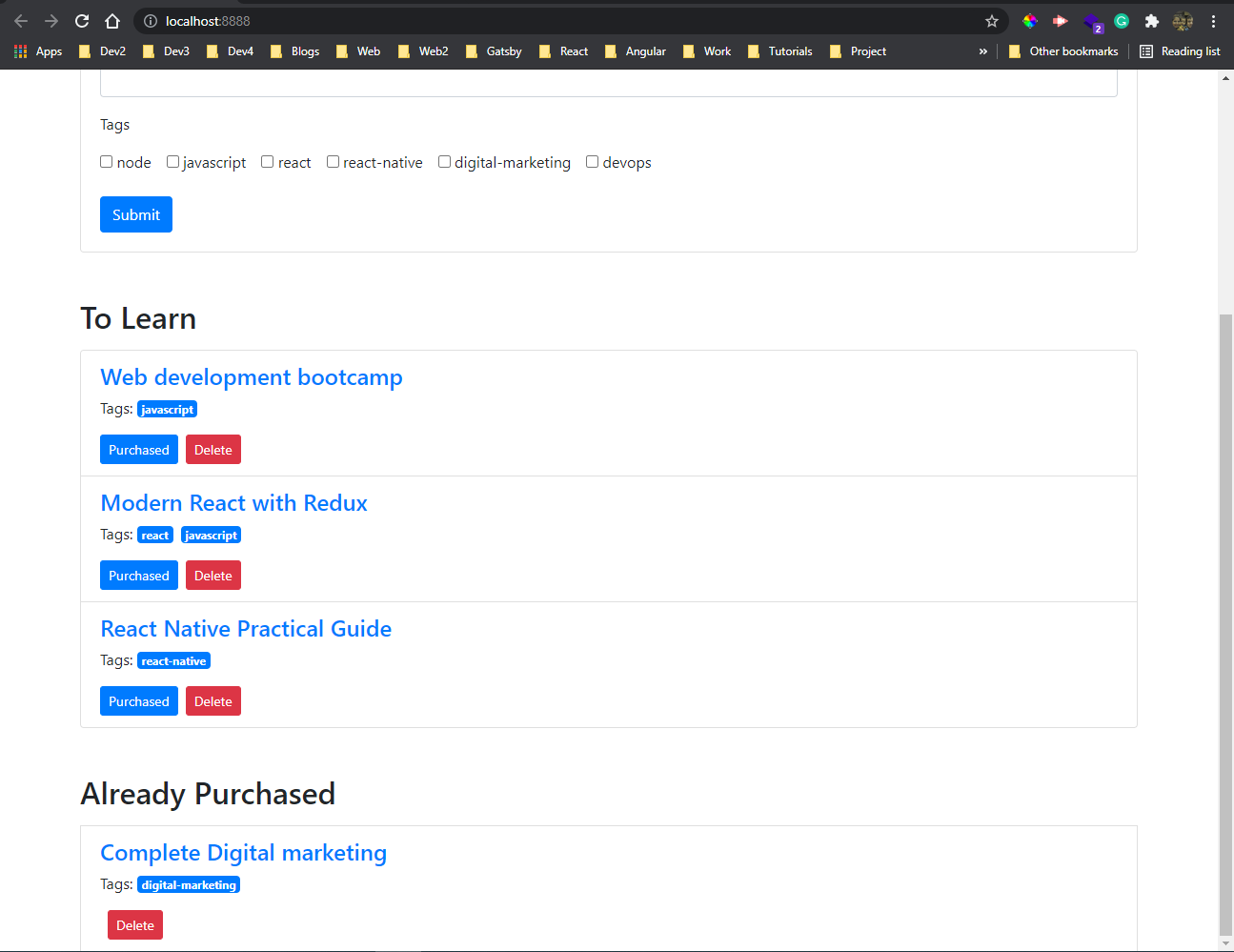The image size is (1234, 952).
Task: Check the digital-marketing tag checkbox
Action: tap(444, 162)
